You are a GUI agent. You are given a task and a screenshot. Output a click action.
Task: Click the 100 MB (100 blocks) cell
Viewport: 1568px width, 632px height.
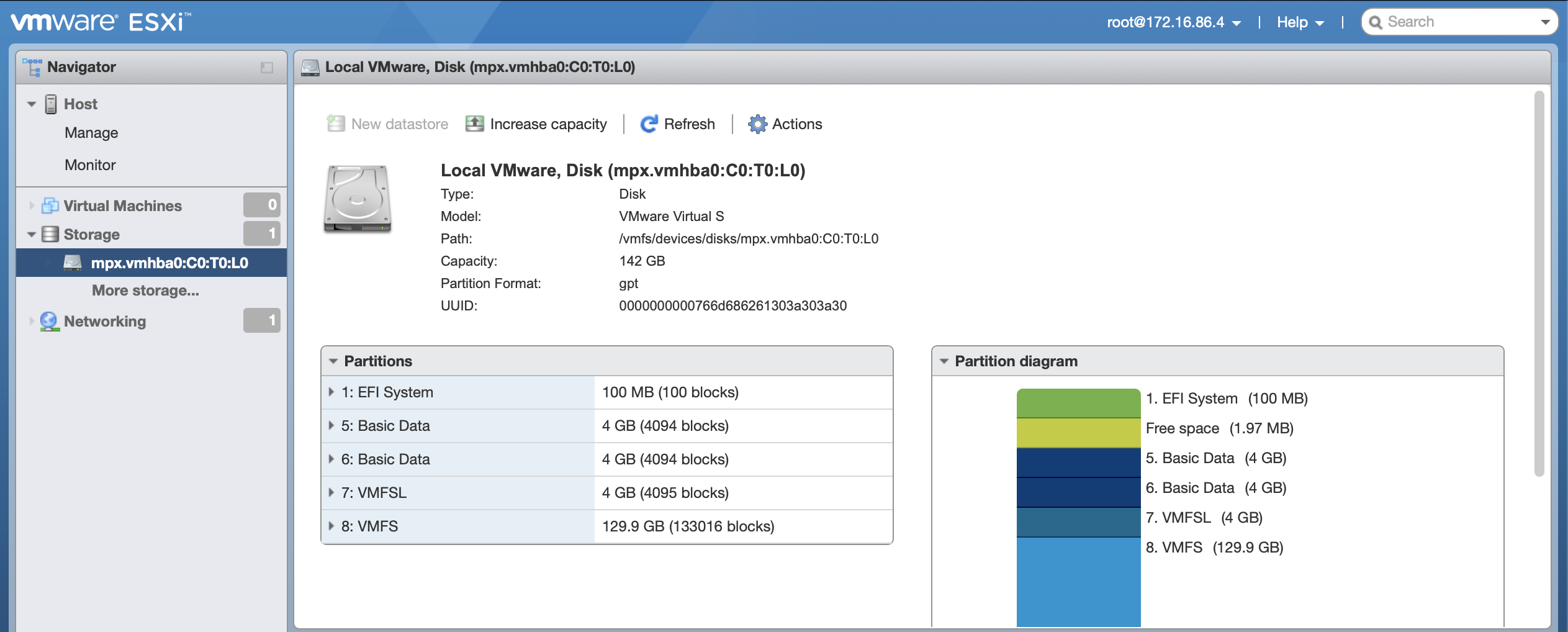743,392
